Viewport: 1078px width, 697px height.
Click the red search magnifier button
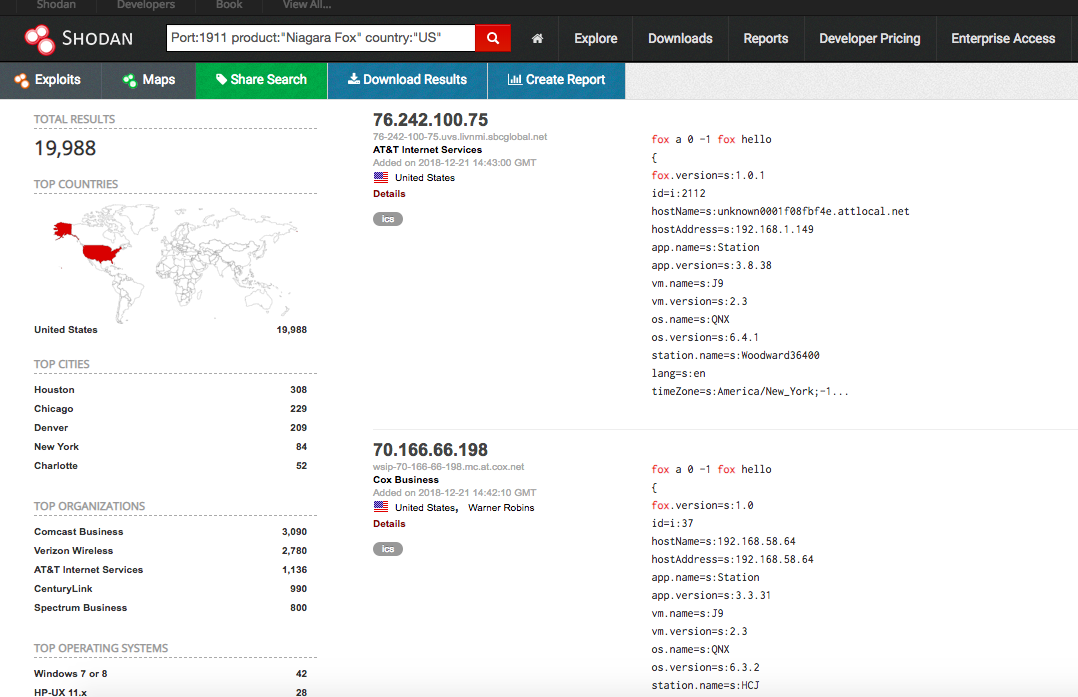point(492,38)
